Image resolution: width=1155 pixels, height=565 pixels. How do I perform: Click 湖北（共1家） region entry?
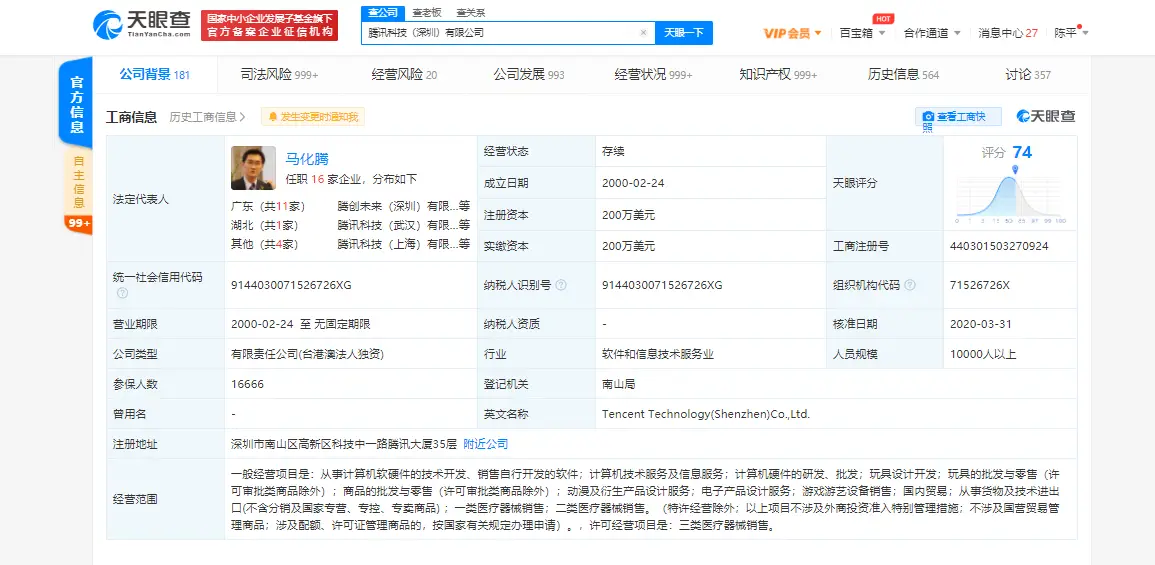(264, 225)
